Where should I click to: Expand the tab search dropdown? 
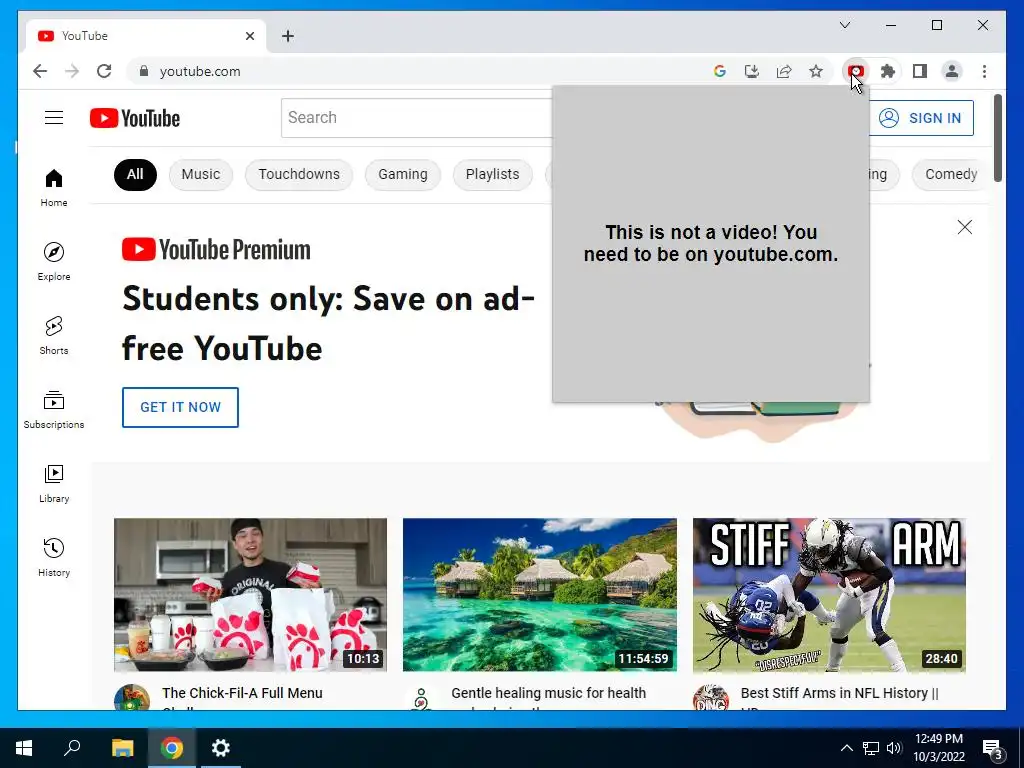pos(844,25)
